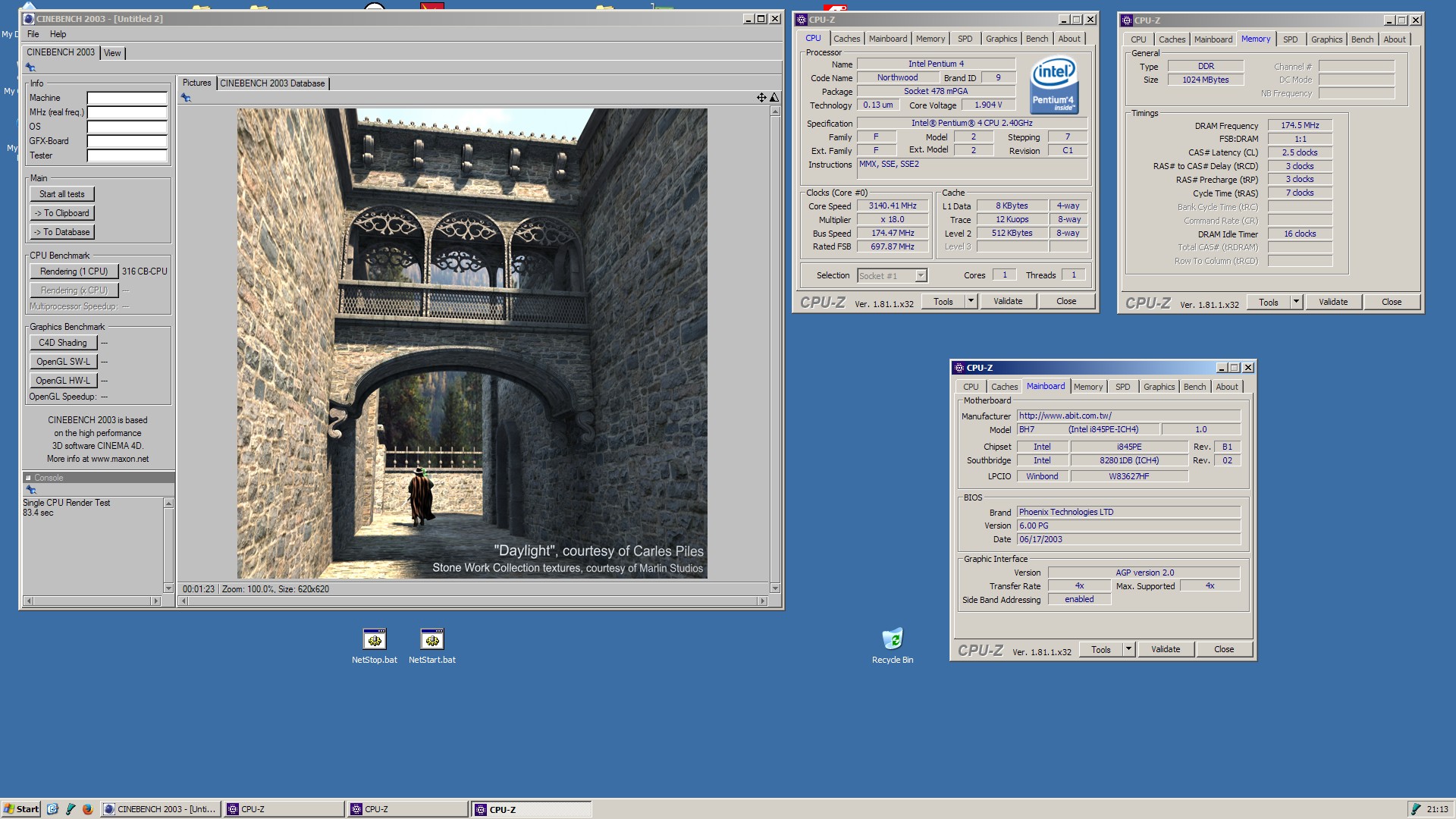Click the move/pan cross icon above the render

click(x=761, y=97)
